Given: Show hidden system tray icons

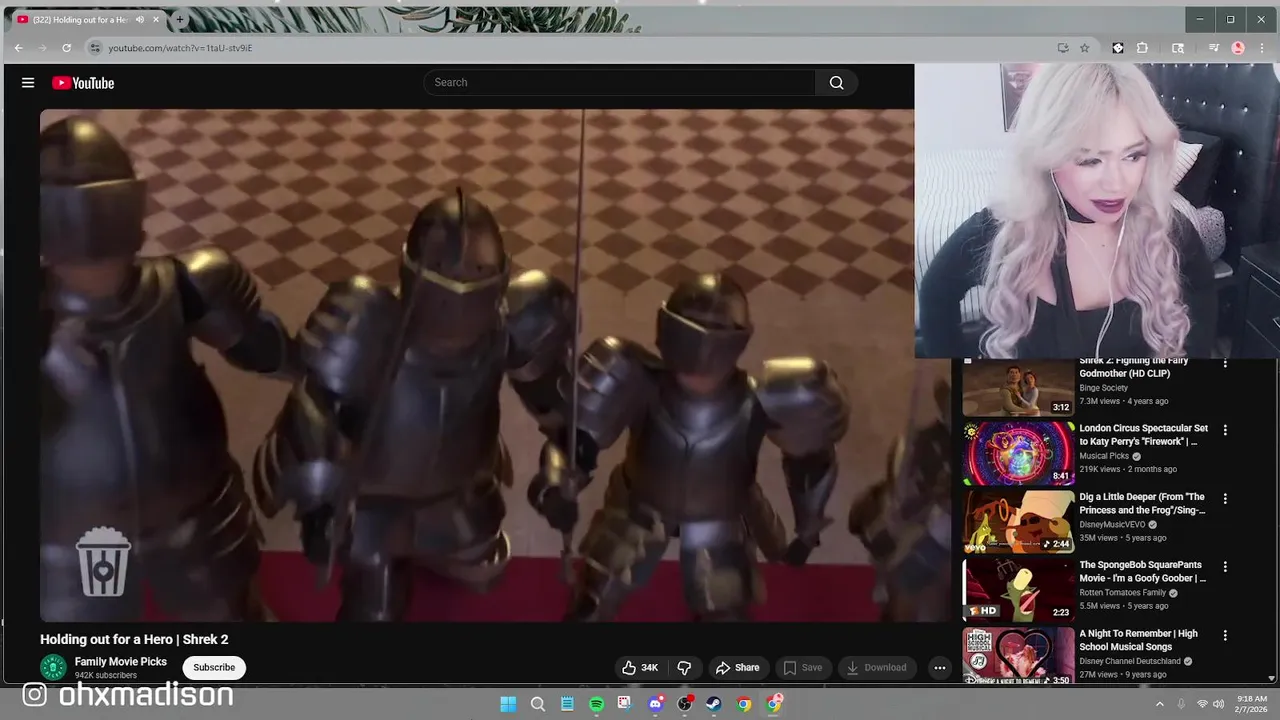Looking at the screenshot, I should pos(1160,704).
